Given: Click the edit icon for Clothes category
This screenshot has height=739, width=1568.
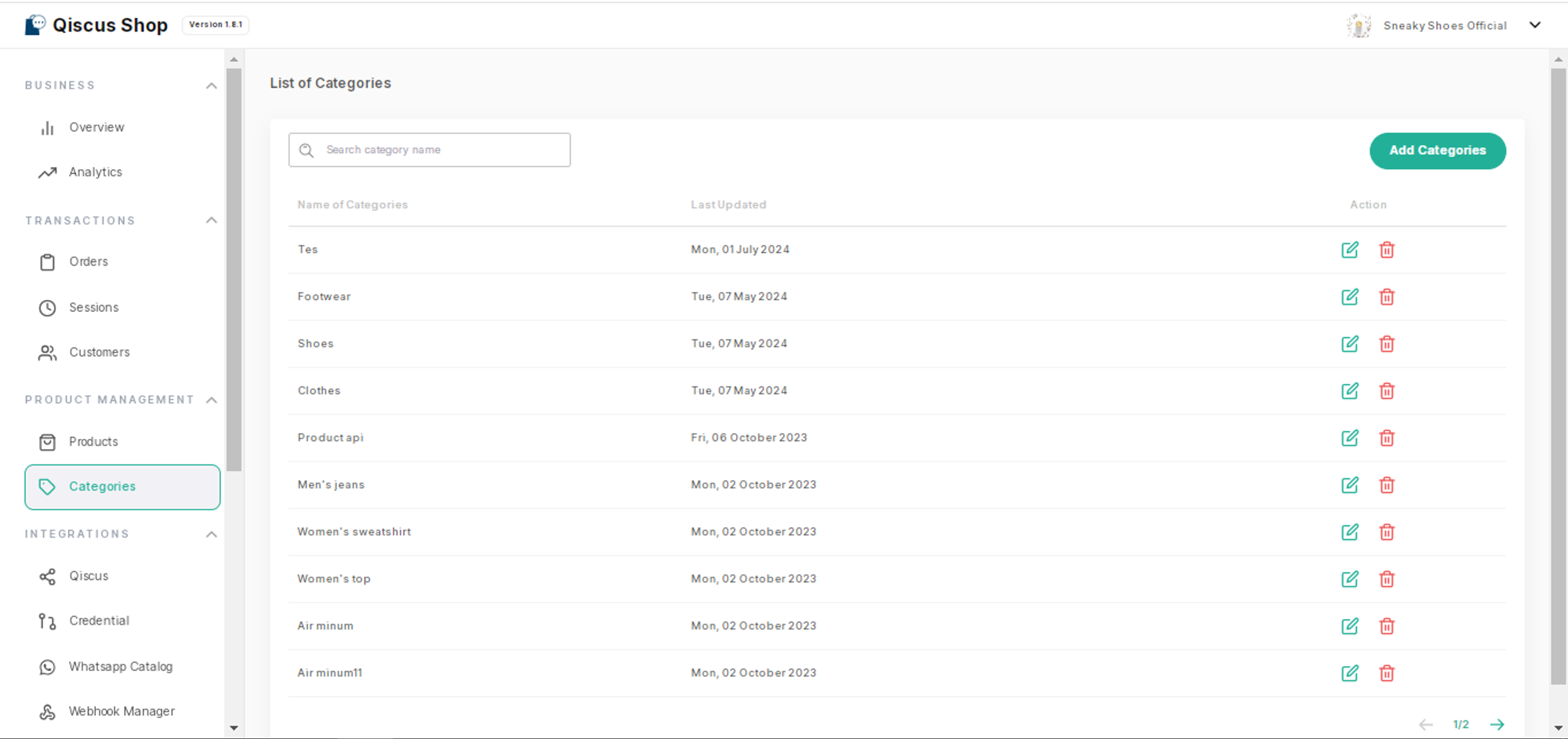Looking at the screenshot, I should click(x=1349, y=391).
